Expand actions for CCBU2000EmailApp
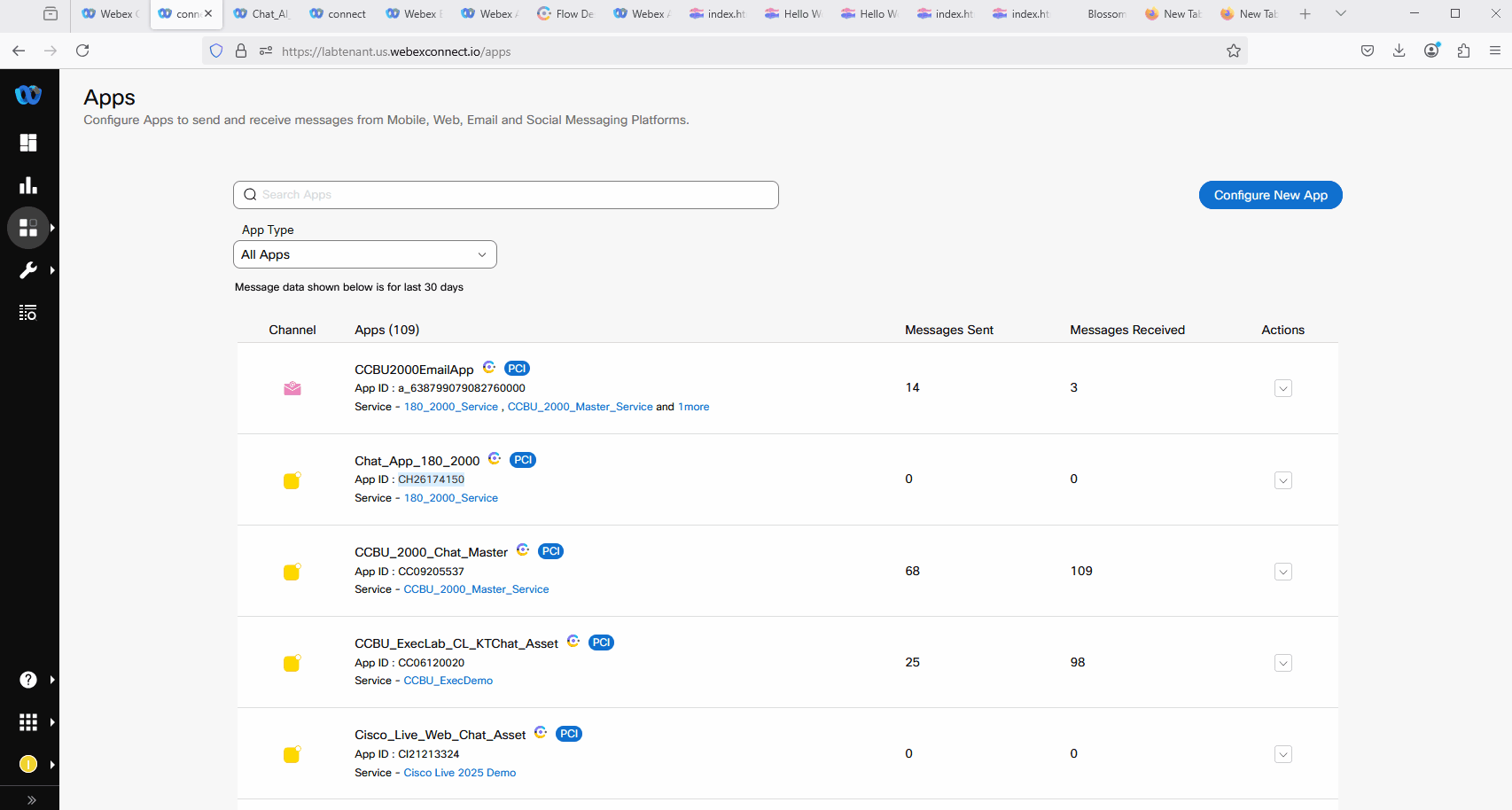The width and height of the screenshot is (1512, 810). pos(1282,388)
